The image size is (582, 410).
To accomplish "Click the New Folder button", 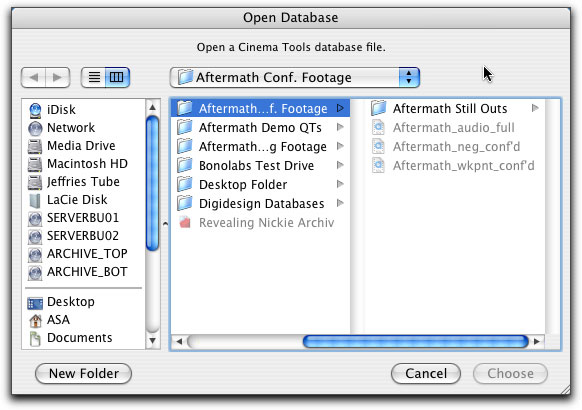I will [84, 373].
